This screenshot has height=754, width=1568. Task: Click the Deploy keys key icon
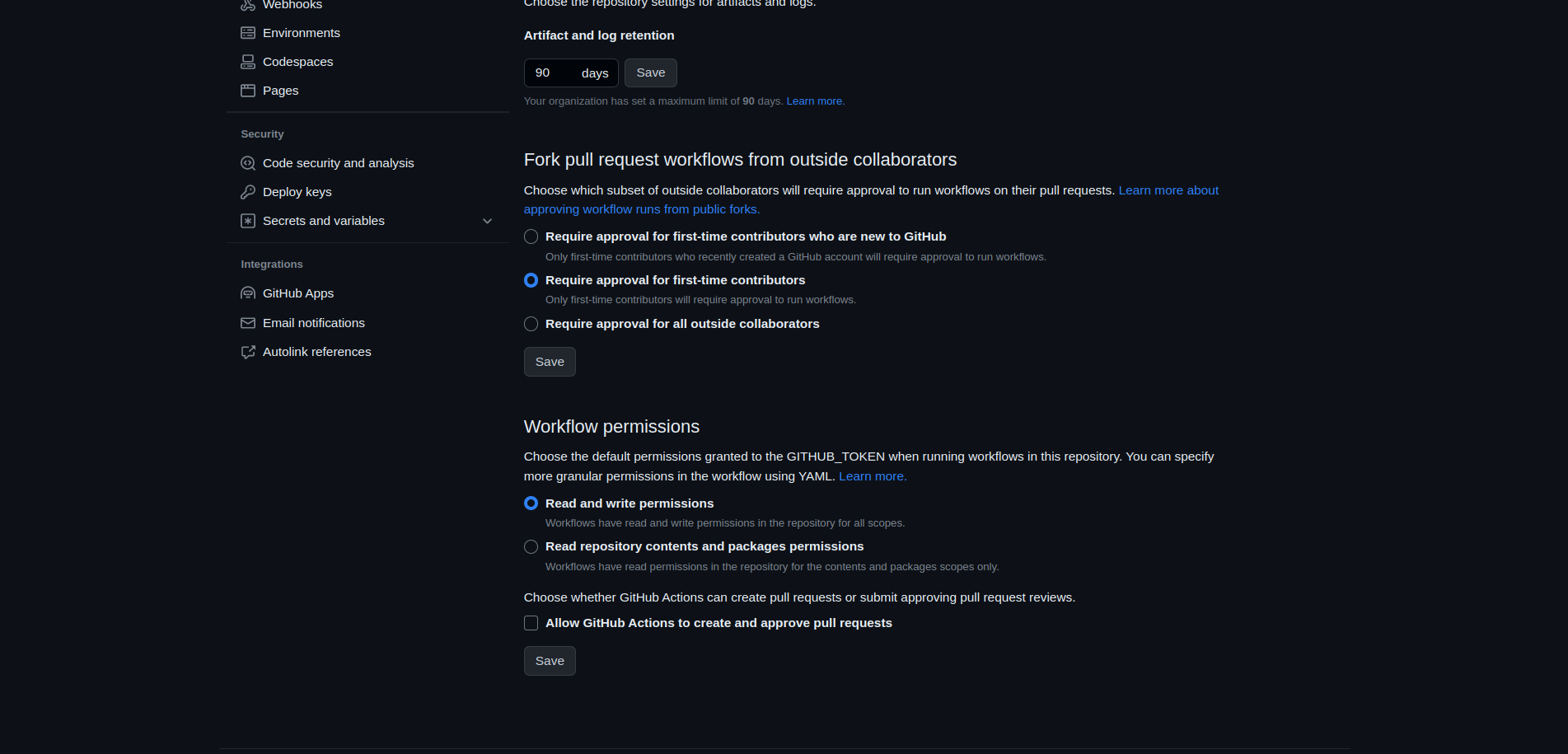tap(248, 191)
